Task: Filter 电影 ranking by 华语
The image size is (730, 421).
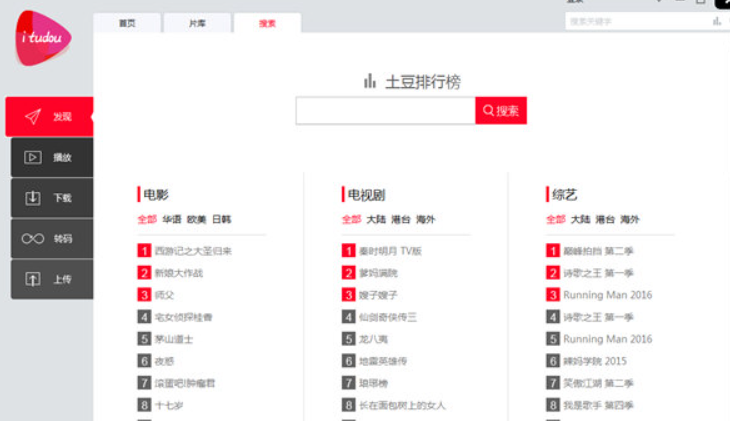Action: click(x=172, y=219)
